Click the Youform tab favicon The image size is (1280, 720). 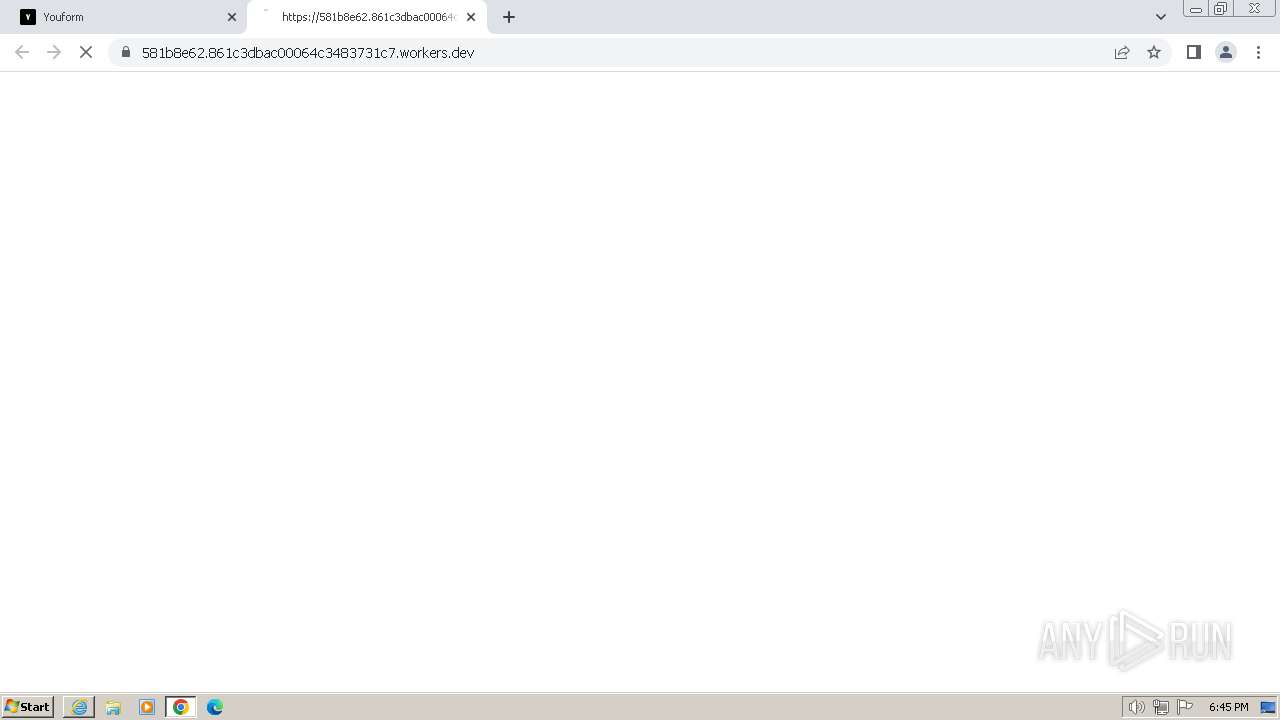click(28, 17)
